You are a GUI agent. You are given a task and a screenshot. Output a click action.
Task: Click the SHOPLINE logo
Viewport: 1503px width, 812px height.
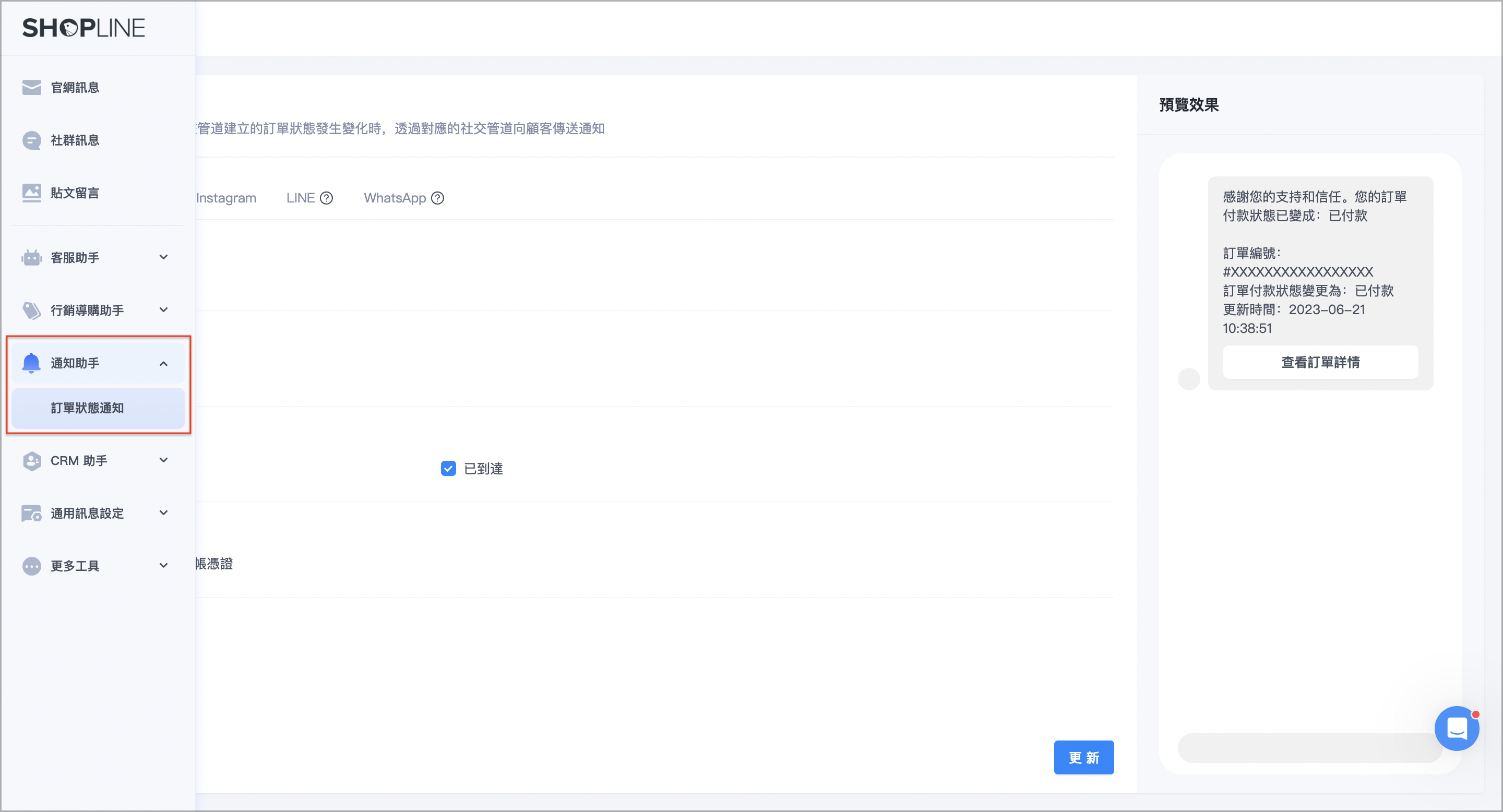pos(83,28)
